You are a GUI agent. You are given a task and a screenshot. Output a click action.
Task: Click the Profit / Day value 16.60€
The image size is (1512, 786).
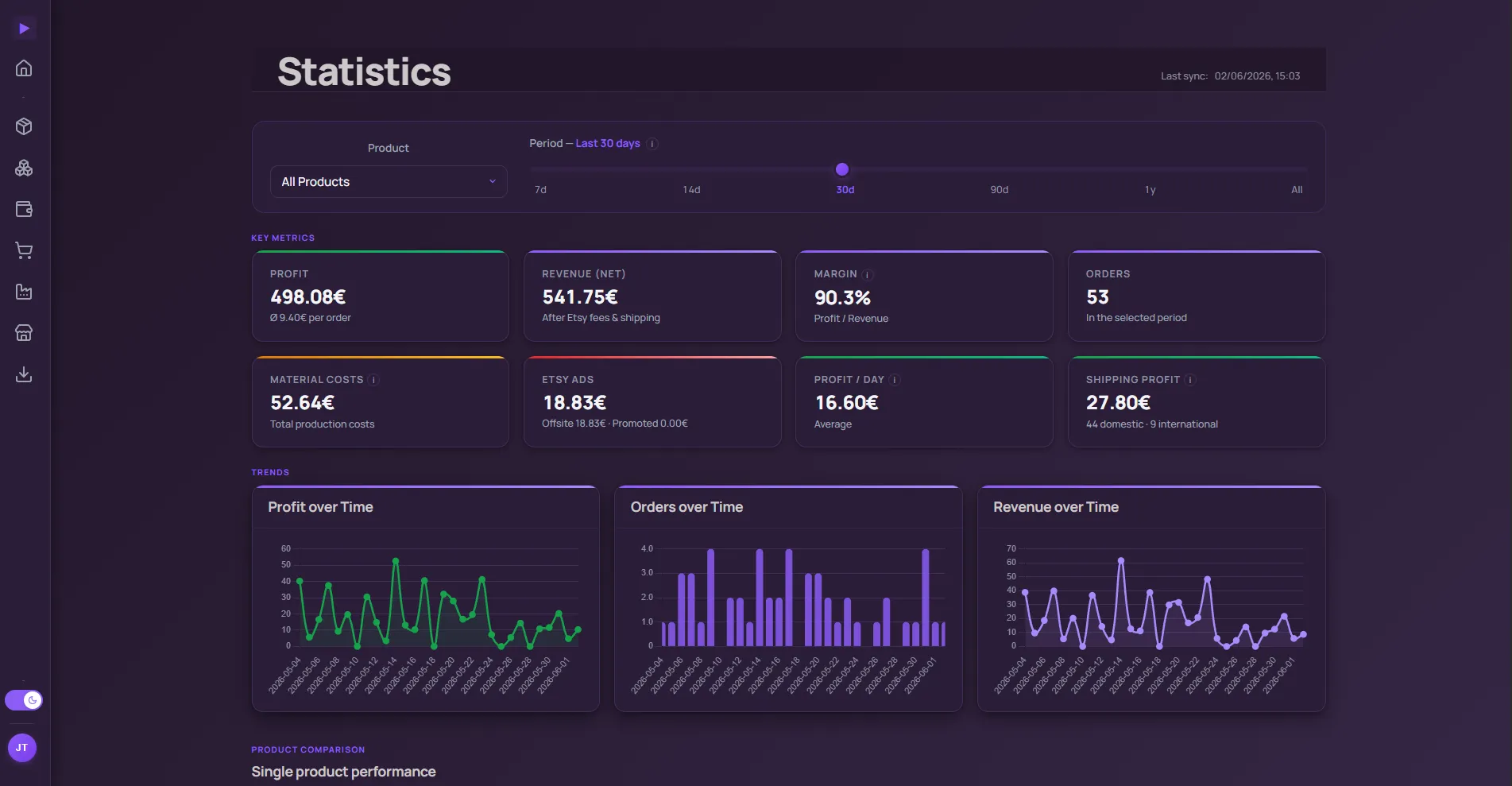tap(846, 403)
